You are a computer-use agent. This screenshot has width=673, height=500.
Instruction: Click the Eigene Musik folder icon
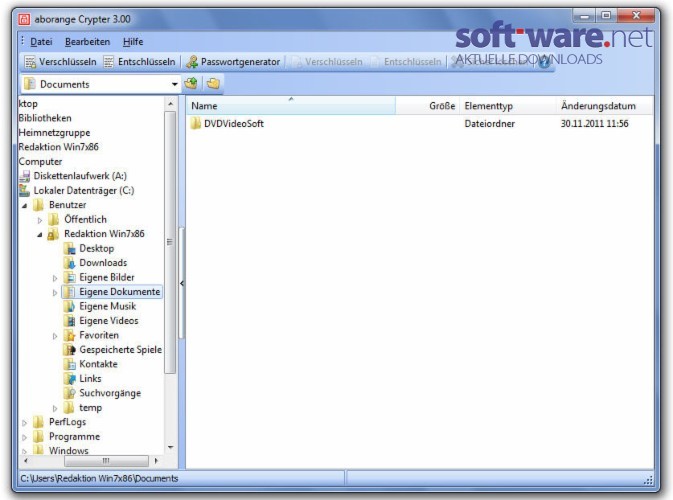point(69,306)
